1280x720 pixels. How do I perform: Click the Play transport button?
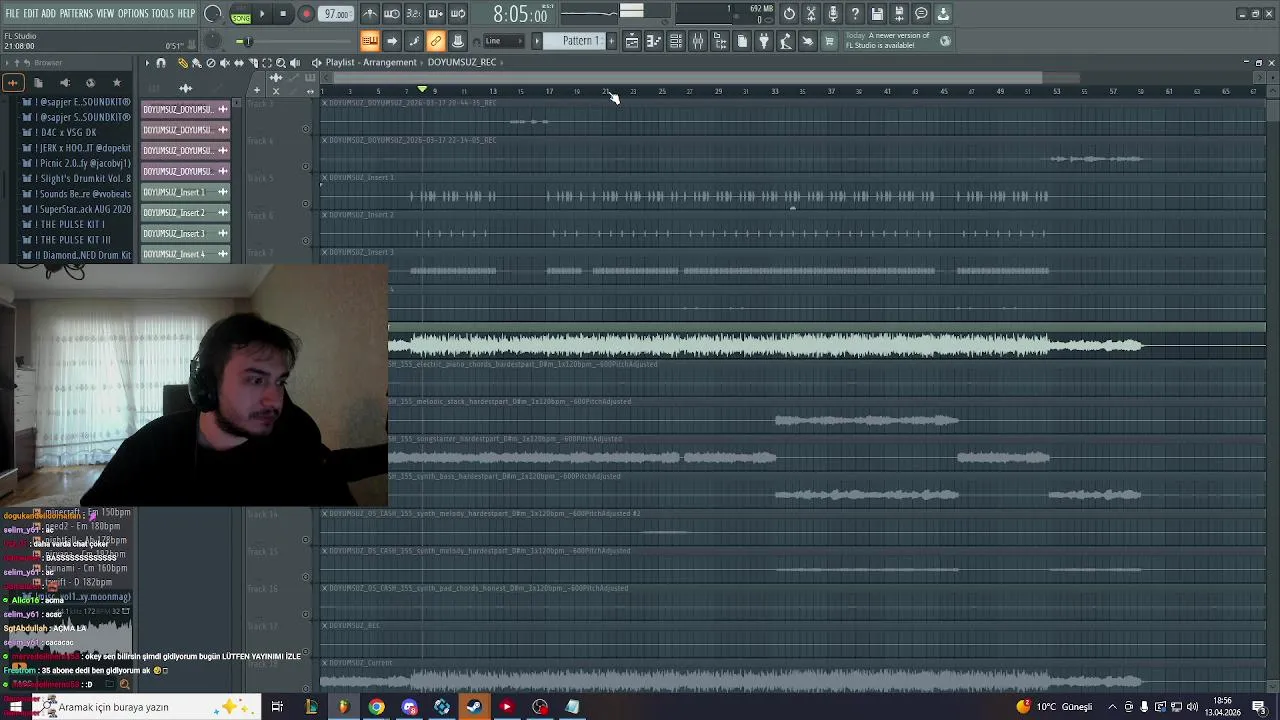[x=262, y=14]
